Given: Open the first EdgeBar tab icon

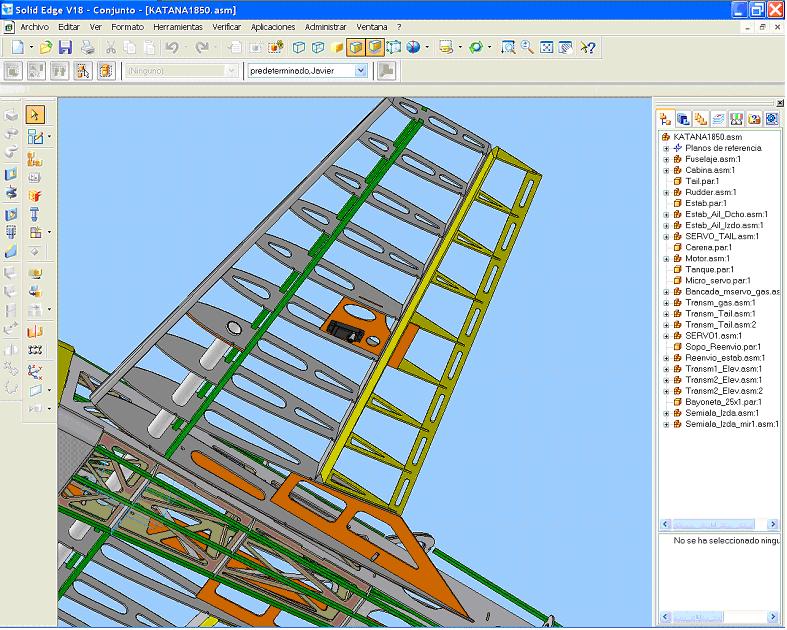Looking at the screenshot, I should pyautogui.click(x=667, y=119).
